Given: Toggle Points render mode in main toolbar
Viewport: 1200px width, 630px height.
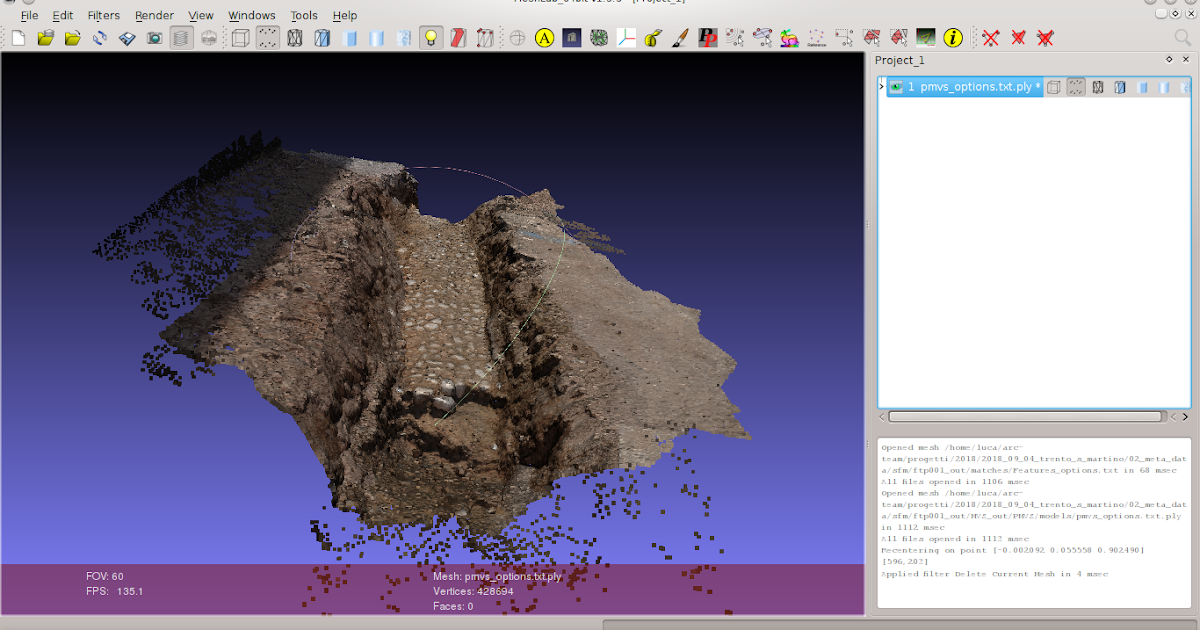Looking at the screenshot, I should [267, 38].
